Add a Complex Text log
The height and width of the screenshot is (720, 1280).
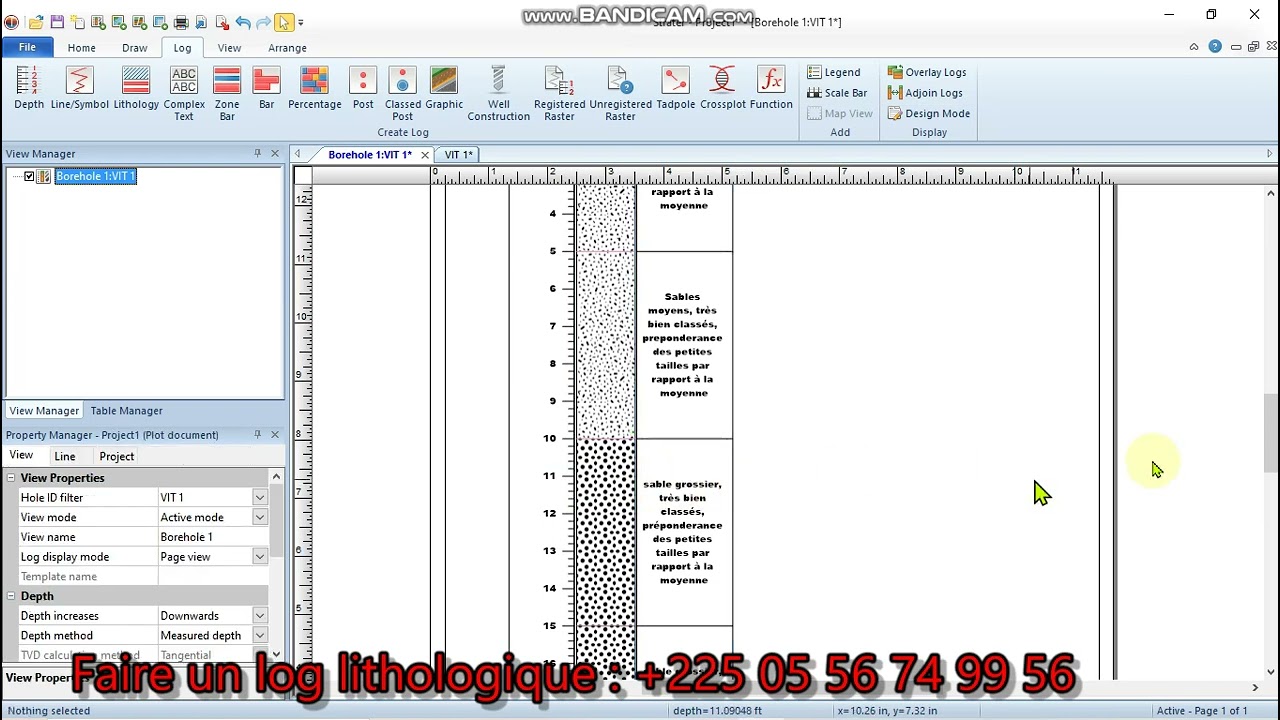(184, 94)
